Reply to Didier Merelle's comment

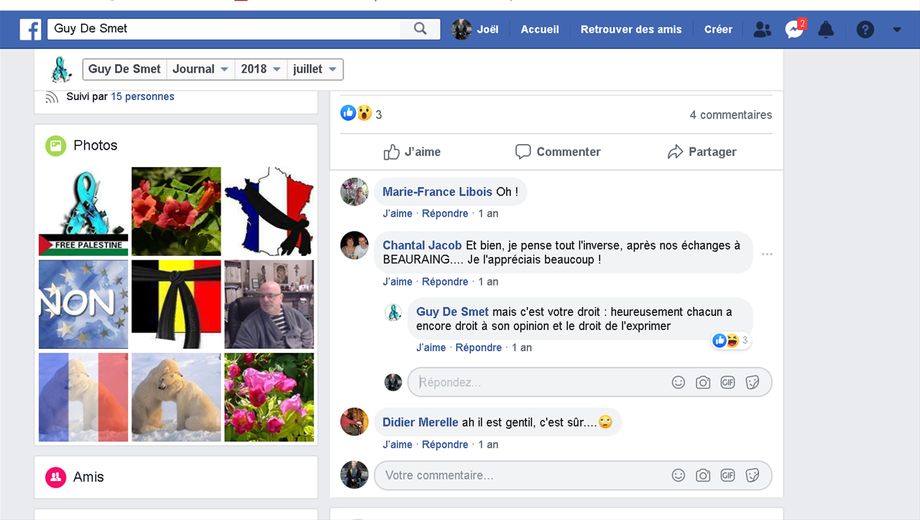[445, 445]
